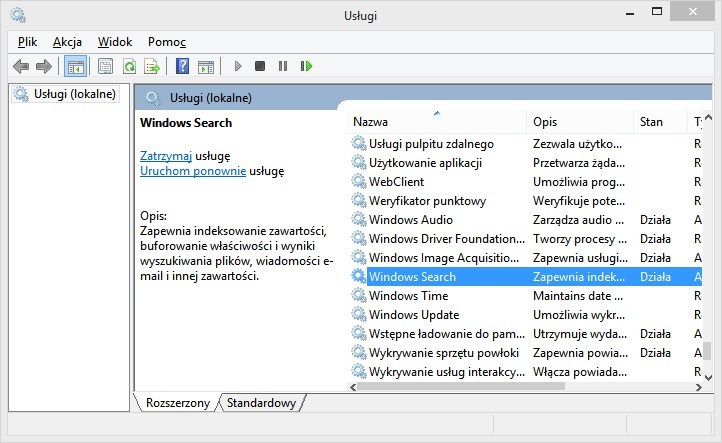
Task: Refresh the services list
Action: [129, 66]
